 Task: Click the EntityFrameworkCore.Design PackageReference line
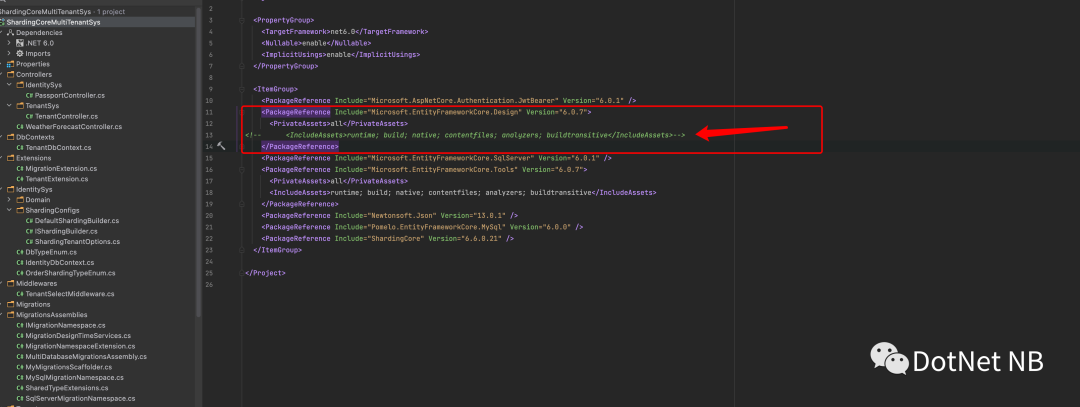pos(426,112)
